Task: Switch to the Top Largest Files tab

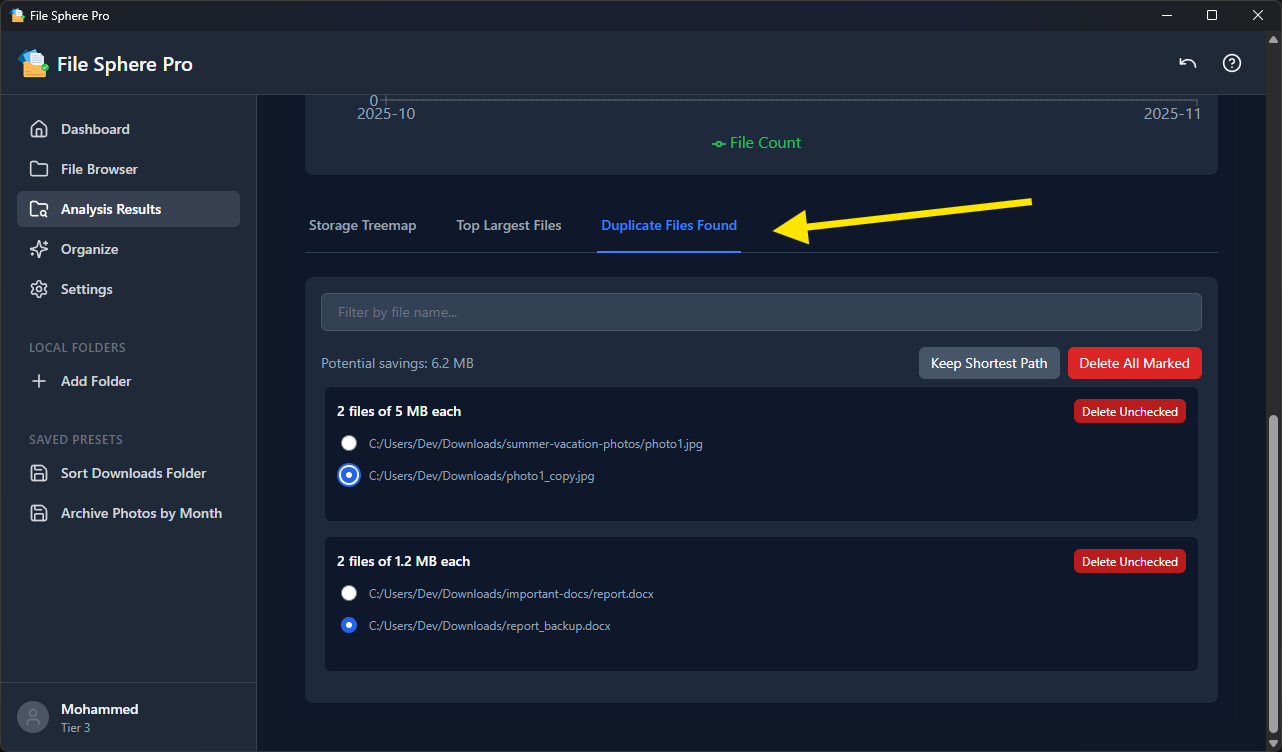Action: [509, 225]
